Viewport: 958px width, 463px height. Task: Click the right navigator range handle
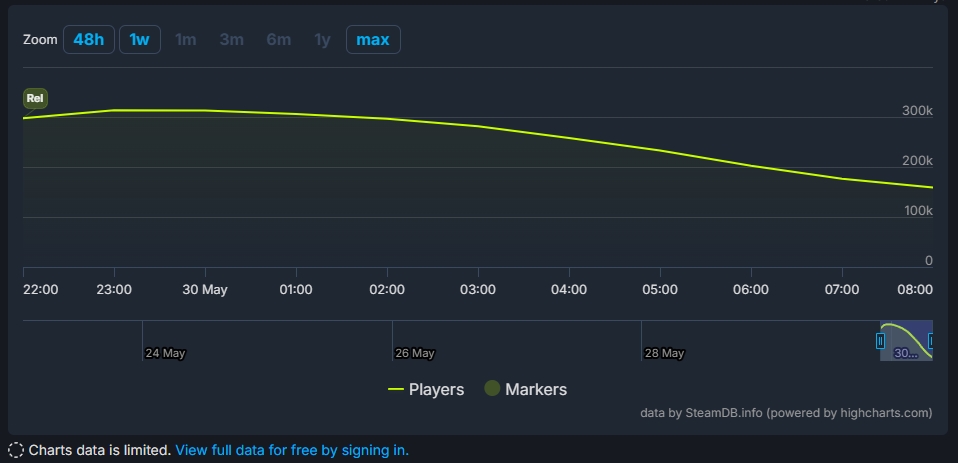click(x=931, y=341)
